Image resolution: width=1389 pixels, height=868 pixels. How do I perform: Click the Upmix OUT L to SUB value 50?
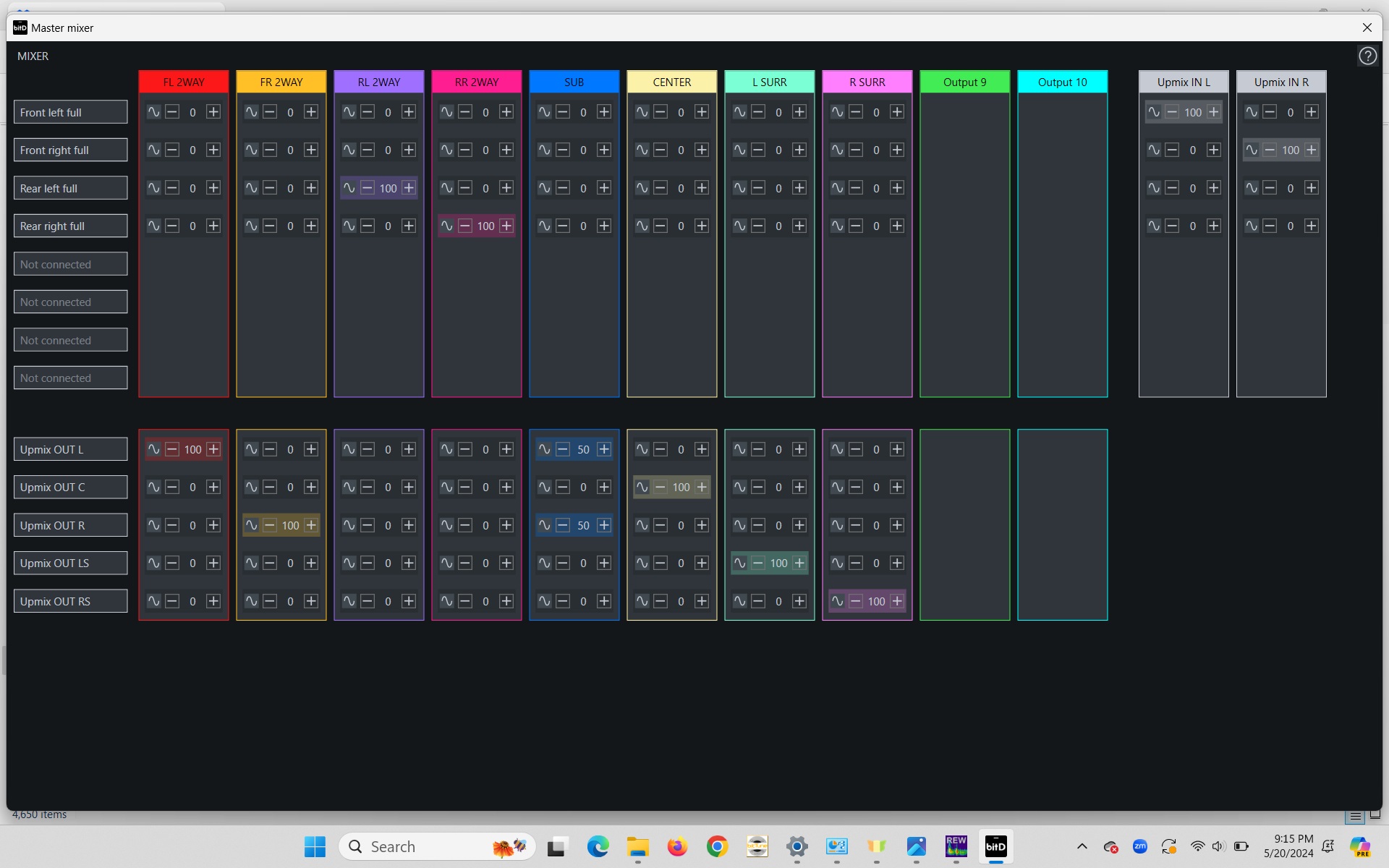click(583, 449)
